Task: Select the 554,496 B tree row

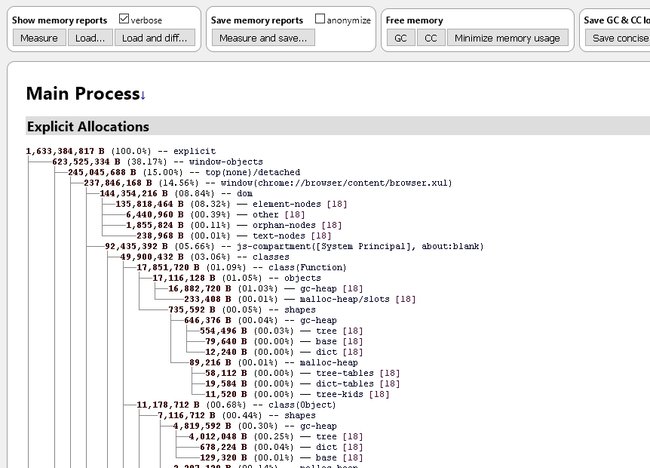Action: click(x=281, y=331)
